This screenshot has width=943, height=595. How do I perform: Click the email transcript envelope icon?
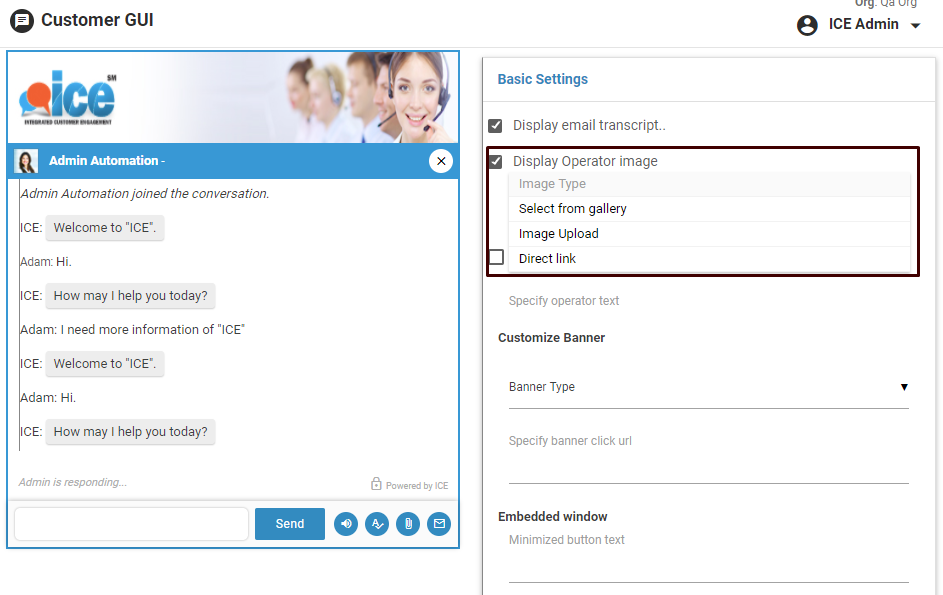click(439, 524)
